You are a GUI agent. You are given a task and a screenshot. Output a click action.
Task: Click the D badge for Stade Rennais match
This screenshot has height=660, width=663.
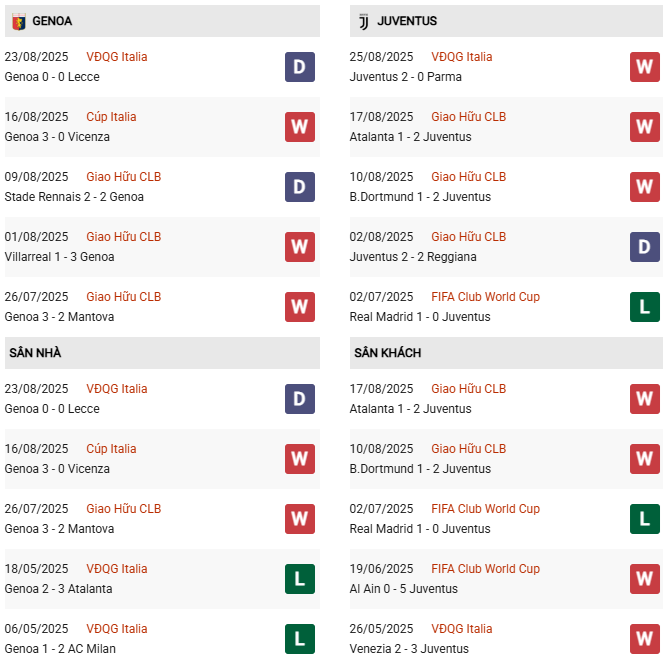coord(300,187)
